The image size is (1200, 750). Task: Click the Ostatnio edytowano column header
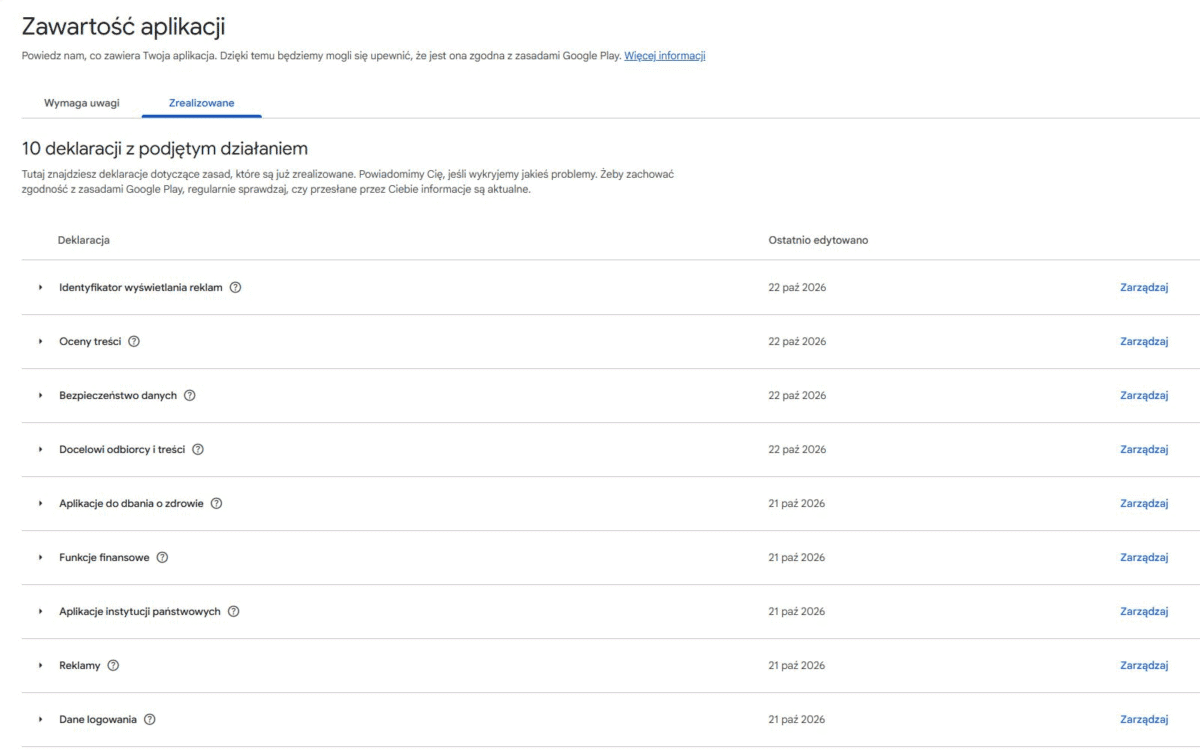(x=818, y=240)
